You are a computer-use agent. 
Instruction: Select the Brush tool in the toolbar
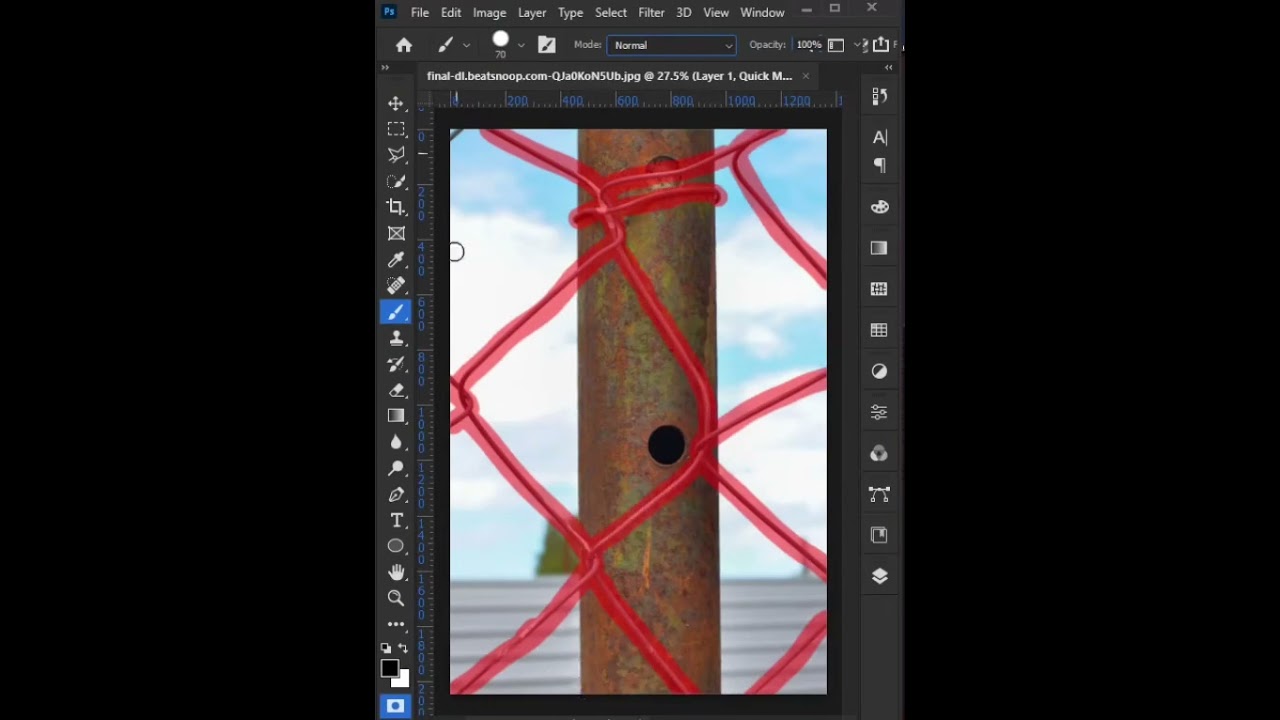396,312
